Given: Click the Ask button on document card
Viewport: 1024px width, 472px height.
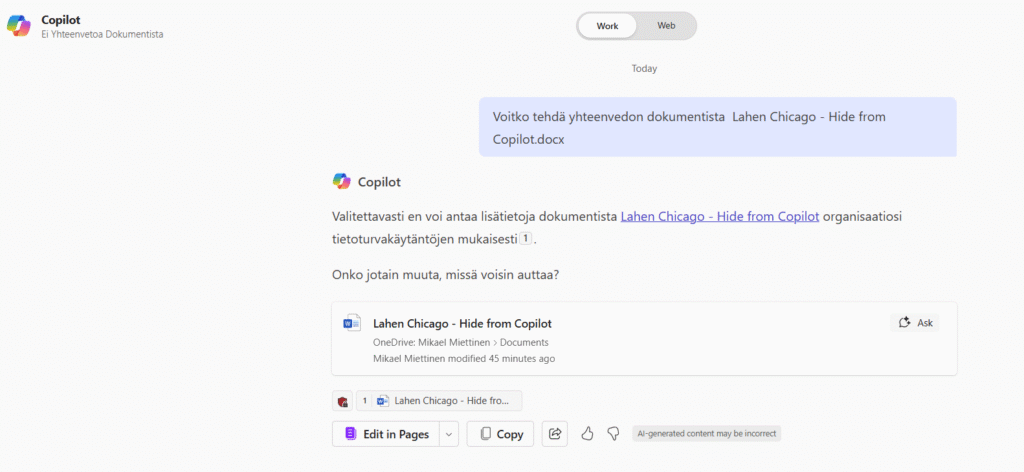Looking at the screenshot, I should click(x=915, y=323).
